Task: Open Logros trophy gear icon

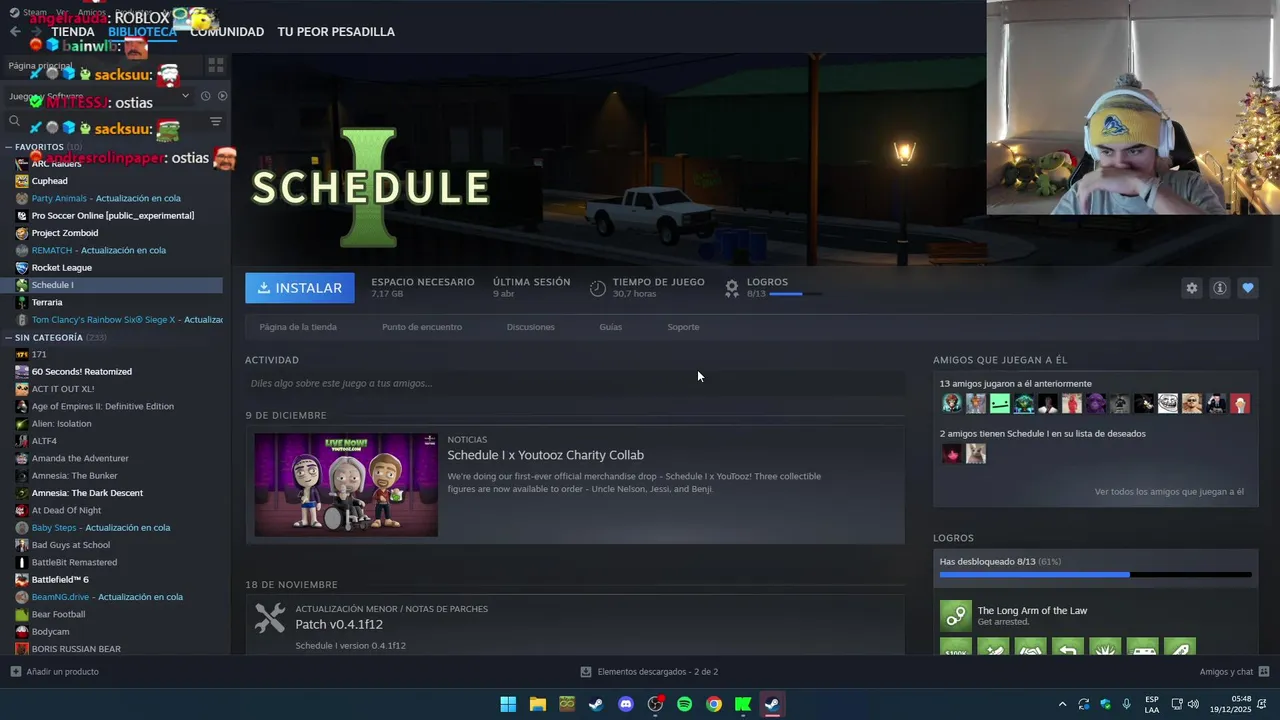Action: (732, 288)
